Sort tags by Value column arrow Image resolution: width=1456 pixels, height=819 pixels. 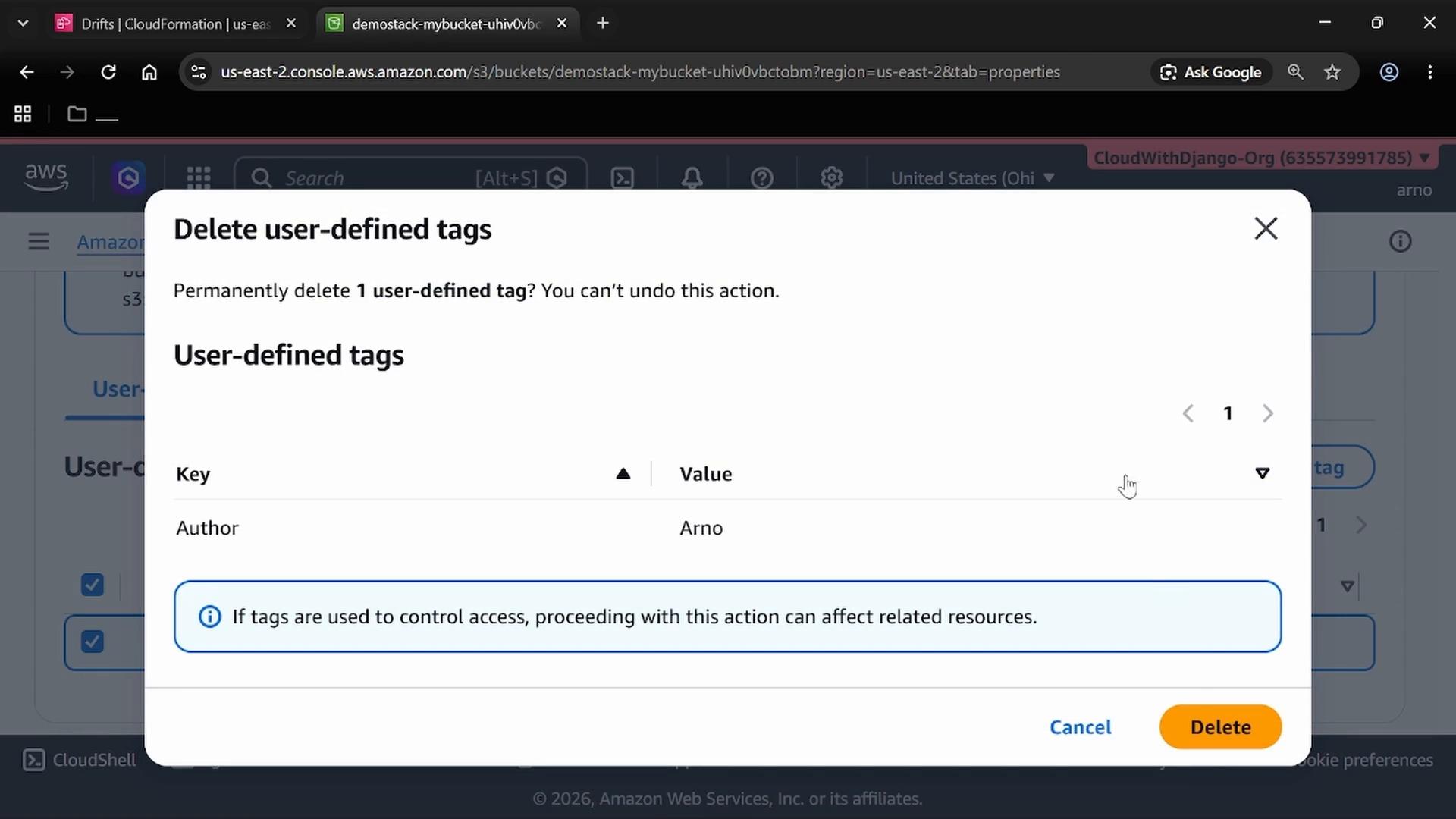tap(1262, 473)
